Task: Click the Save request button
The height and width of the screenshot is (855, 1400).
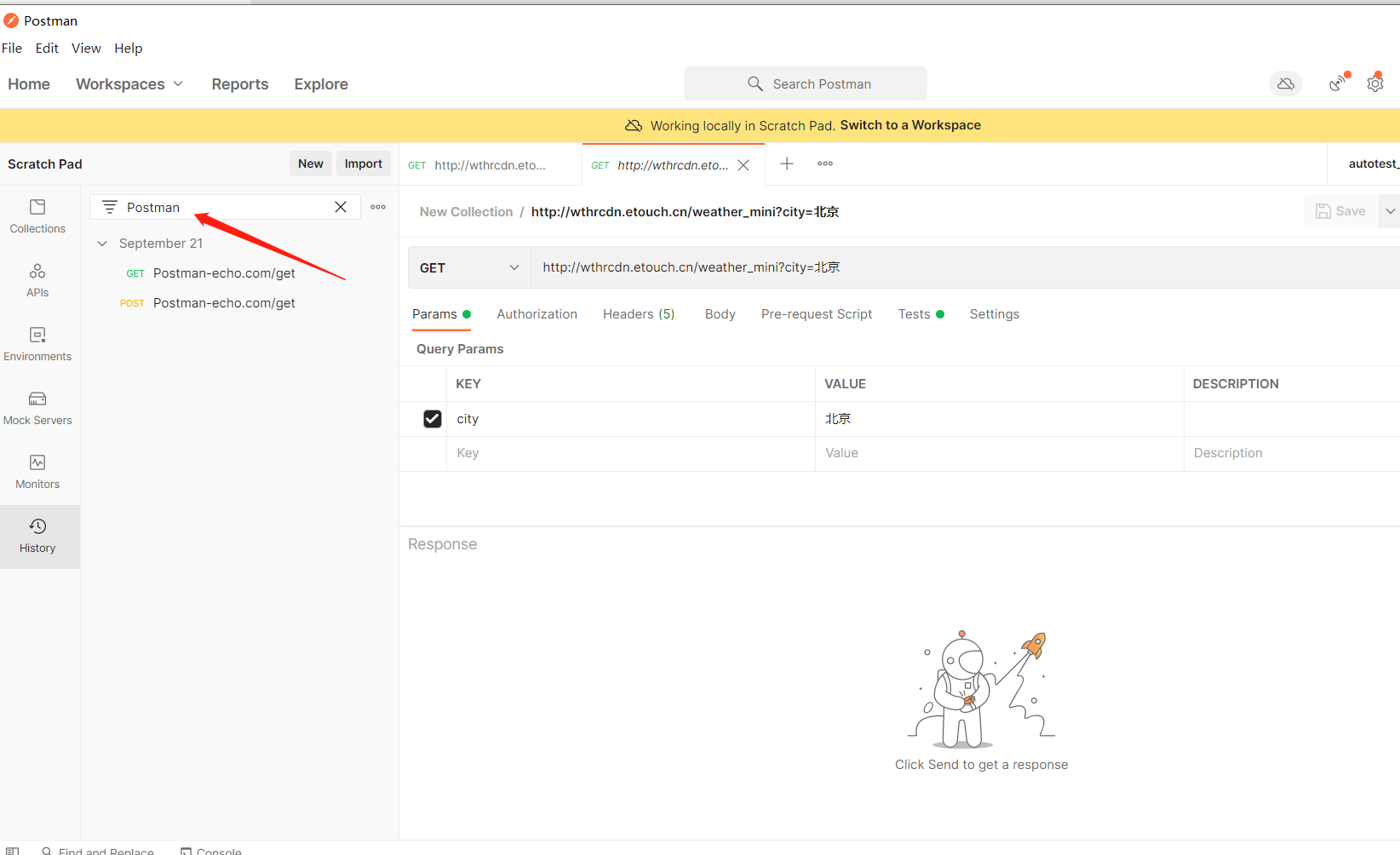Action: click(x=1341, y=211)
